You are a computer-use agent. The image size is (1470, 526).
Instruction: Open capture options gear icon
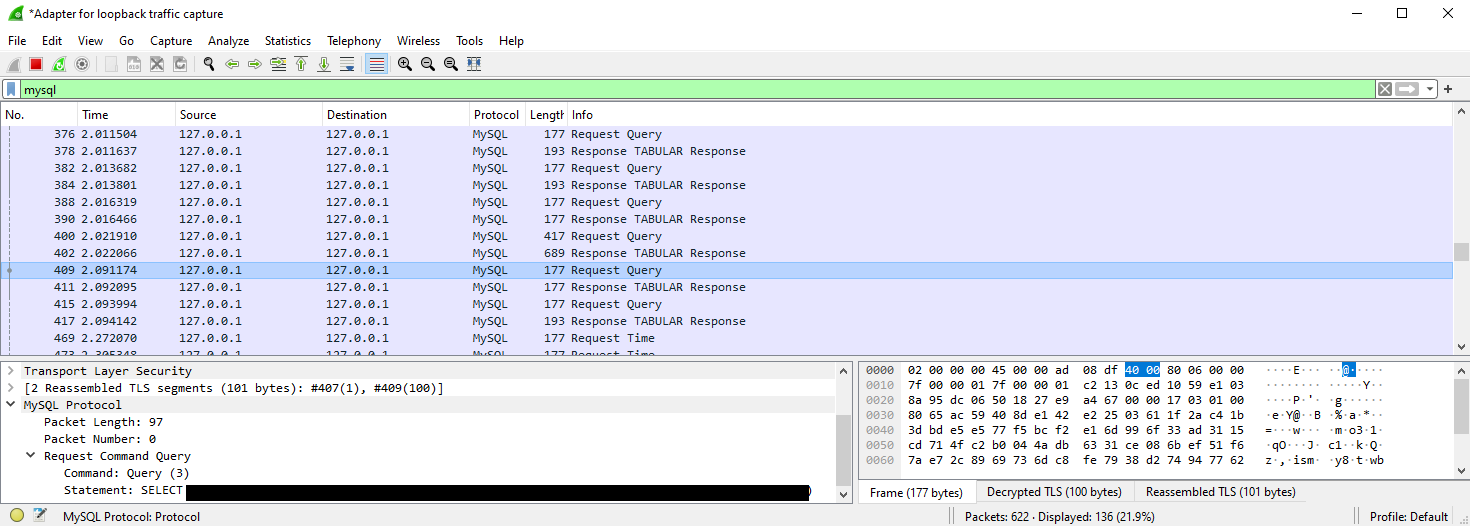[82, 64]
